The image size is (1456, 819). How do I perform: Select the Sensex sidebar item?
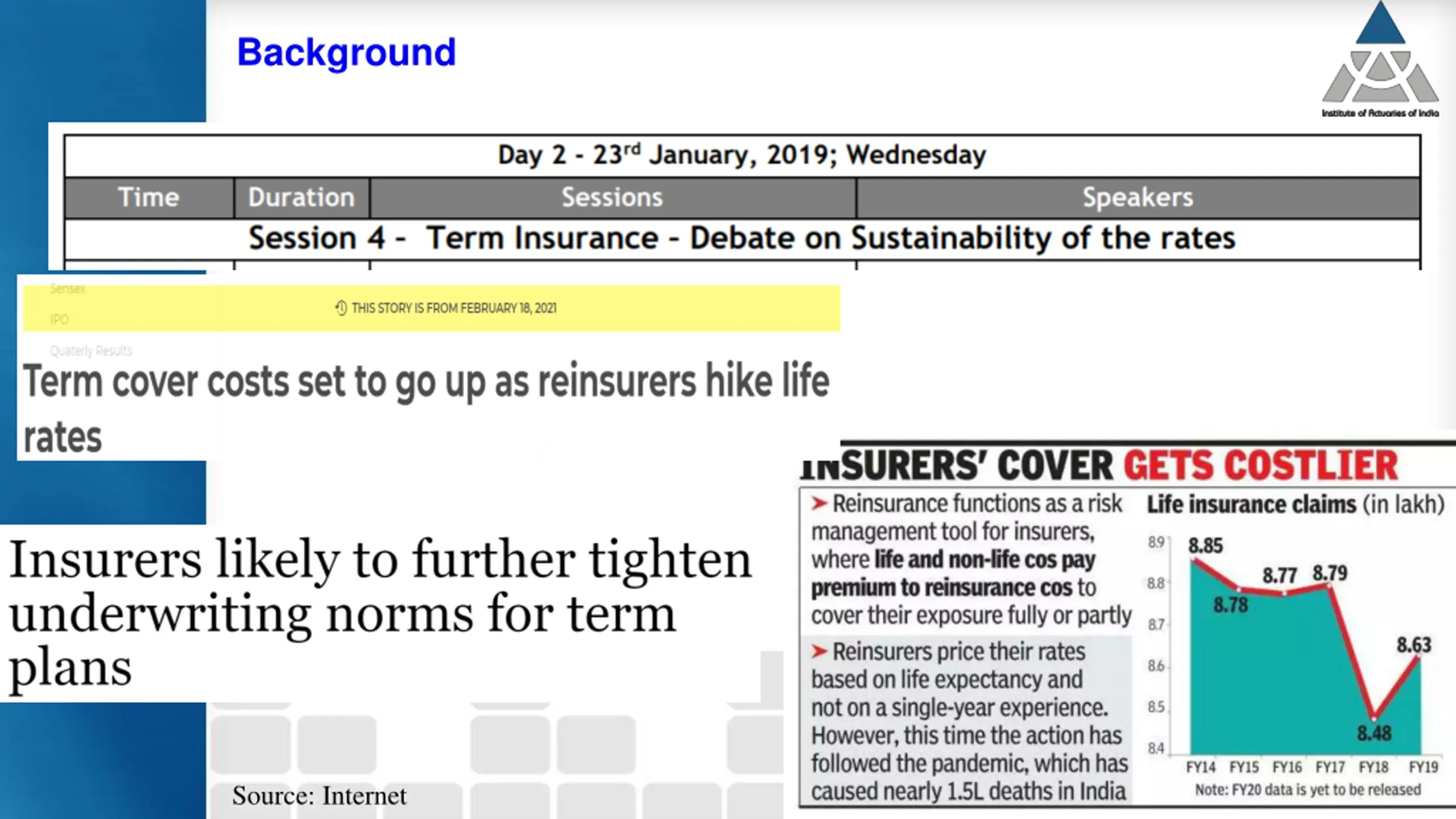[67, 289]
